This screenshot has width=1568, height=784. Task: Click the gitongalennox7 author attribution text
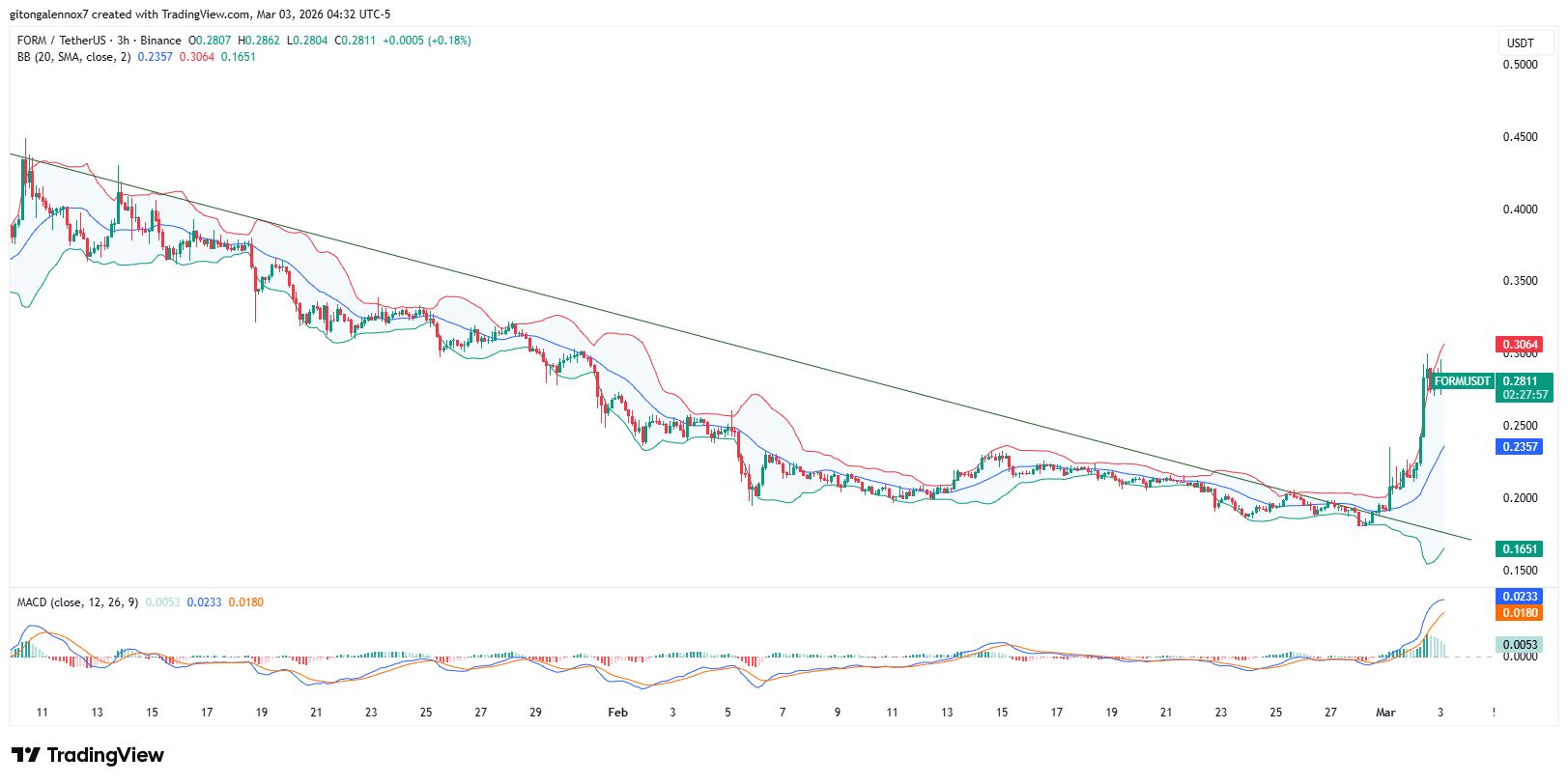click(x=48, y=14)
